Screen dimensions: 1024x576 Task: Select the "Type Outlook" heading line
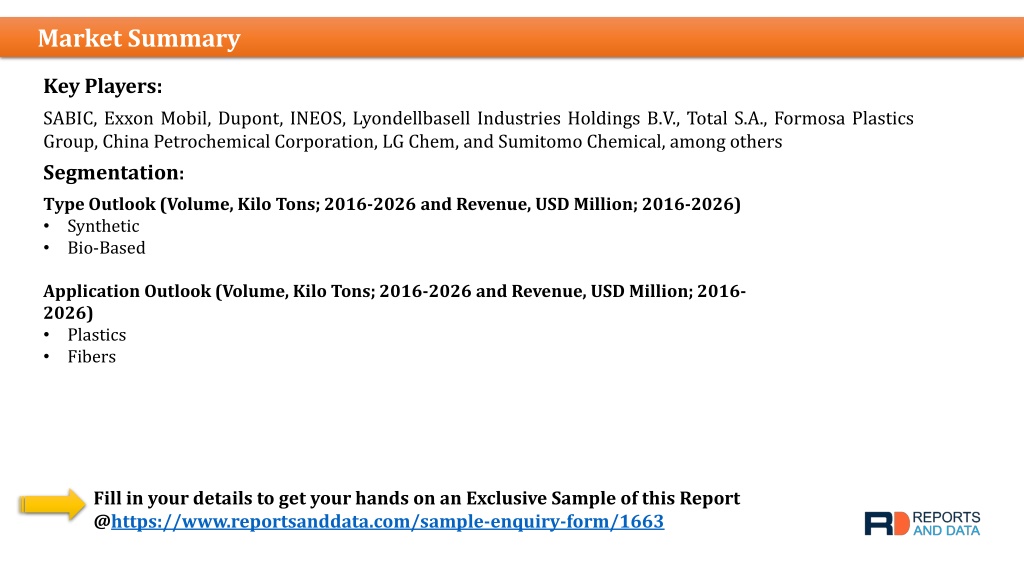[392, 204]
